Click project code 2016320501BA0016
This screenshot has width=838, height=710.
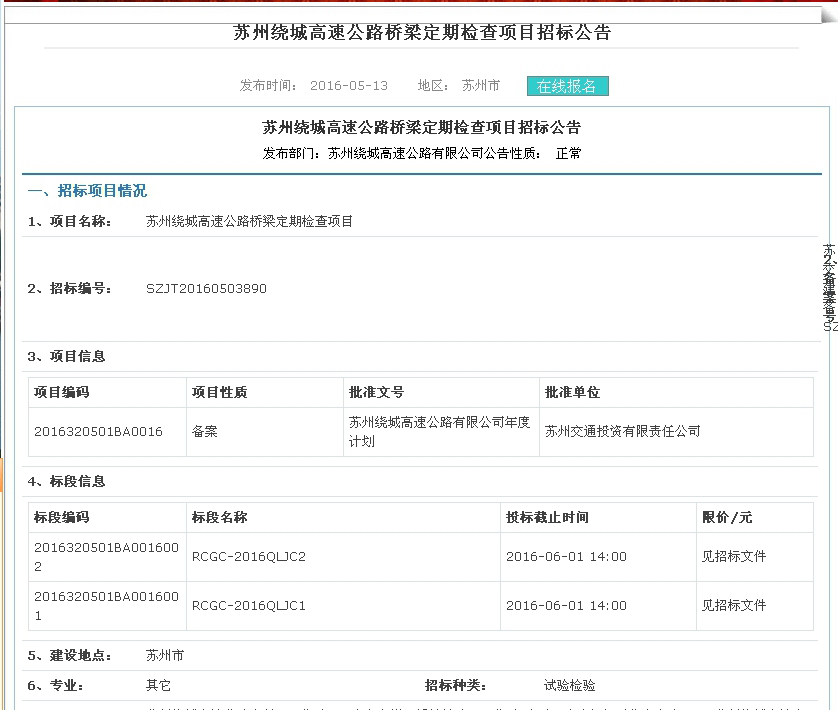pos(98,432)
